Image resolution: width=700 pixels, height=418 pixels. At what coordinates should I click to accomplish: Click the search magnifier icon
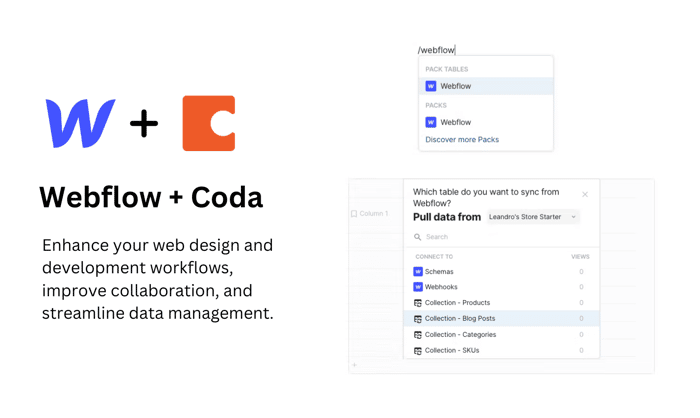pos(417,237)
